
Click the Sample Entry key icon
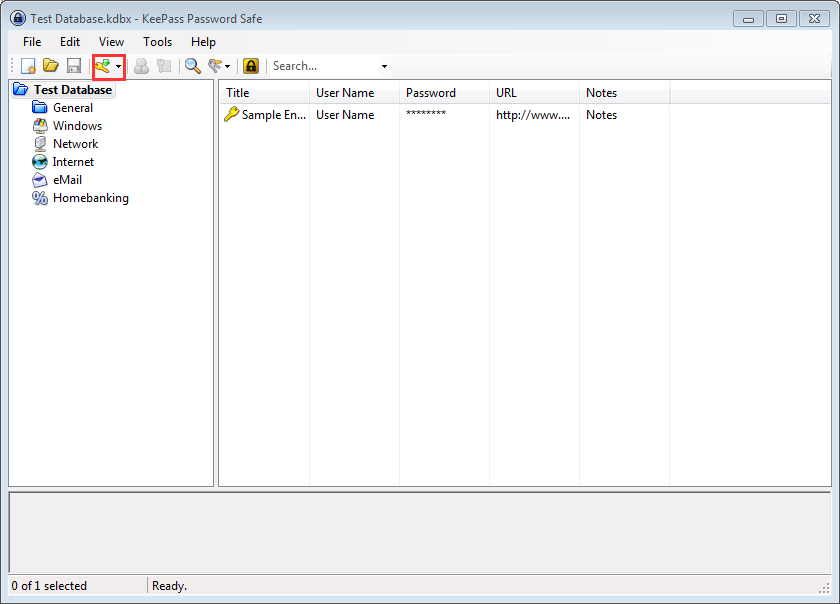click(231, 114)
